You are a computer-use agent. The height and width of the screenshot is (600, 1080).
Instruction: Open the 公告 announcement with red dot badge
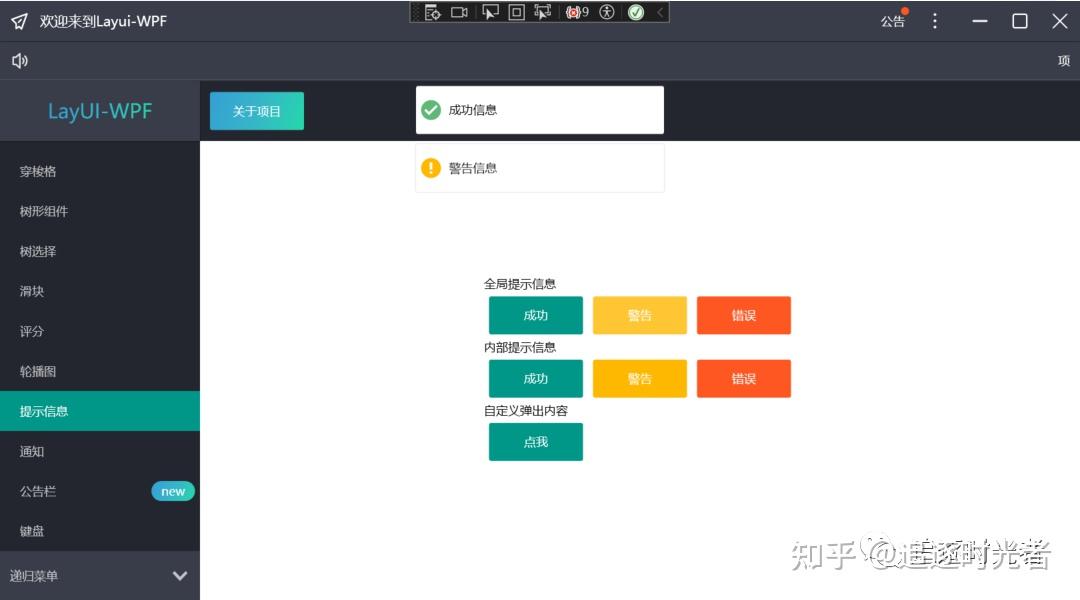pos(893,20)
